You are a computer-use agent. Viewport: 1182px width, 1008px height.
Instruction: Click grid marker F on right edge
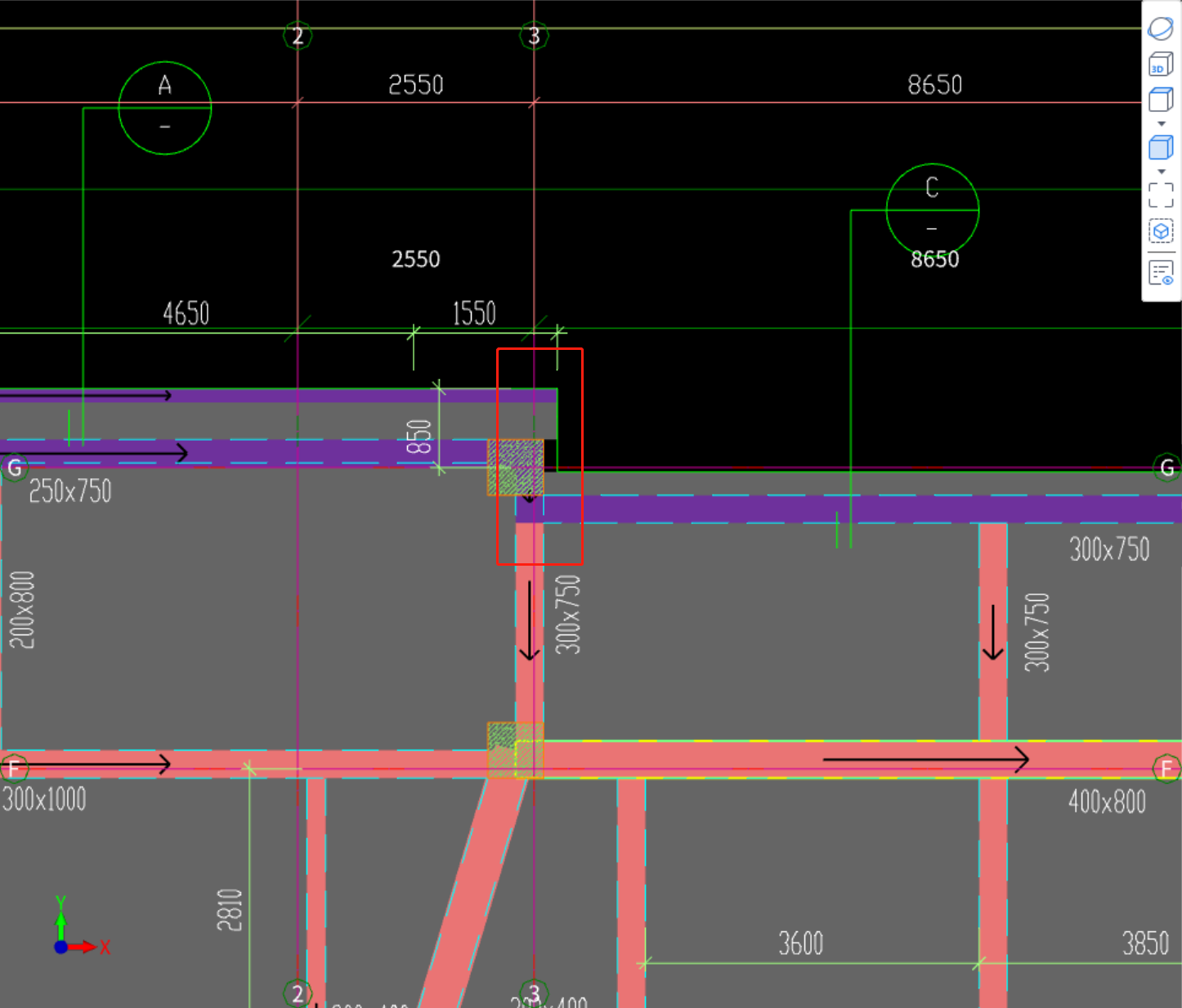(1166, 768)
